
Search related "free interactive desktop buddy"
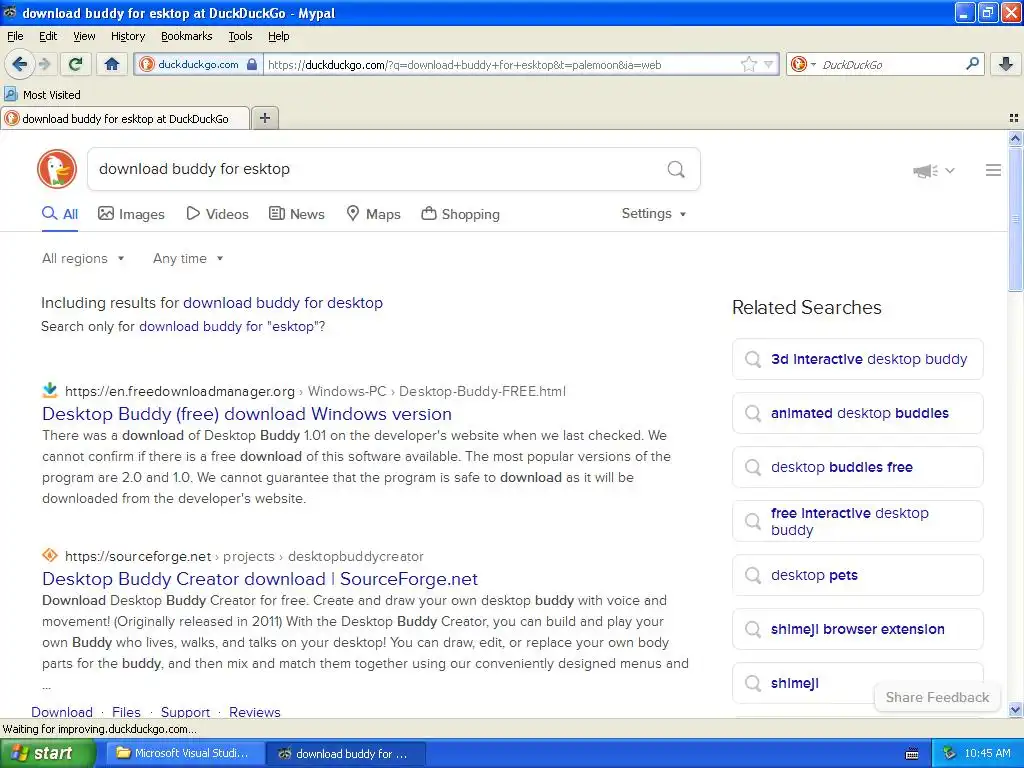857,521
